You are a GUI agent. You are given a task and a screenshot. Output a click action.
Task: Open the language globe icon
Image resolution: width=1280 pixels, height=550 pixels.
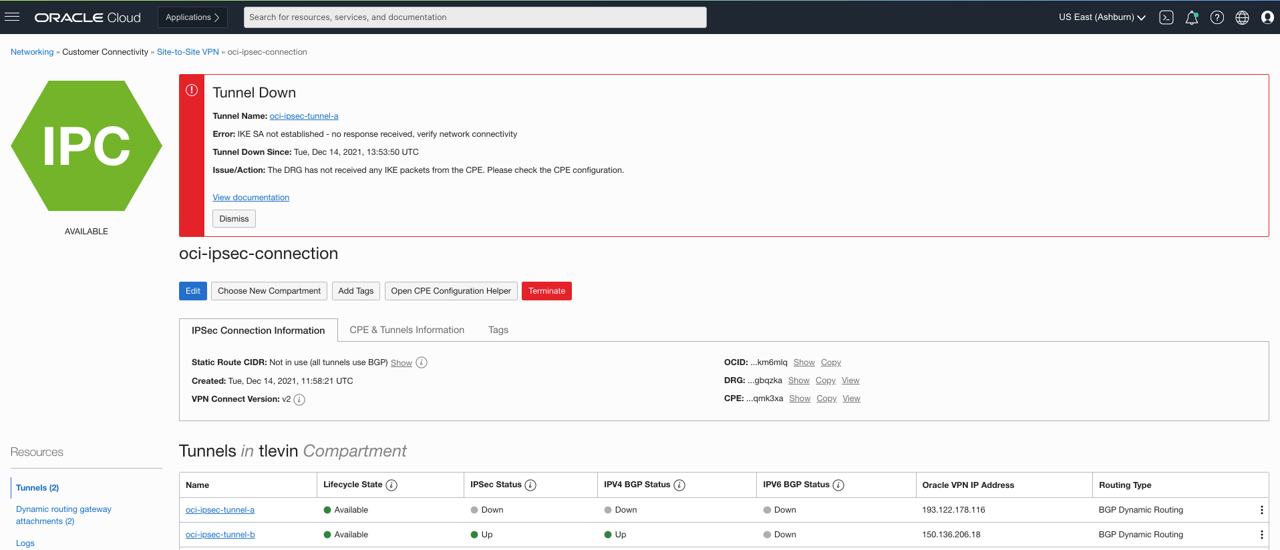click(x=1242, y=17)
